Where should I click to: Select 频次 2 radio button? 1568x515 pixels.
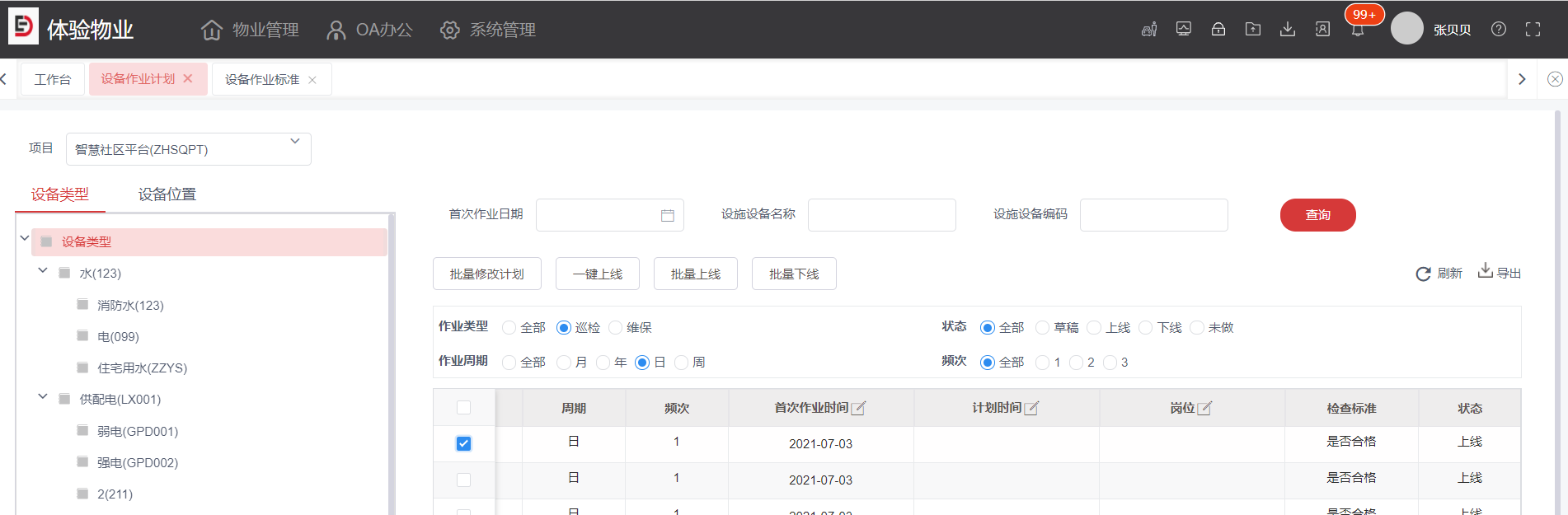[1076, 363]
